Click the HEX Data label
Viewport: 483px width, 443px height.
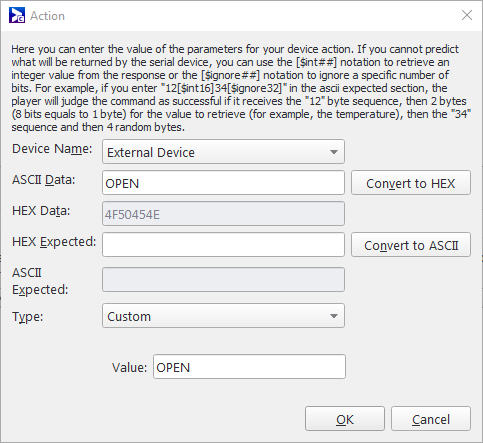41,211
